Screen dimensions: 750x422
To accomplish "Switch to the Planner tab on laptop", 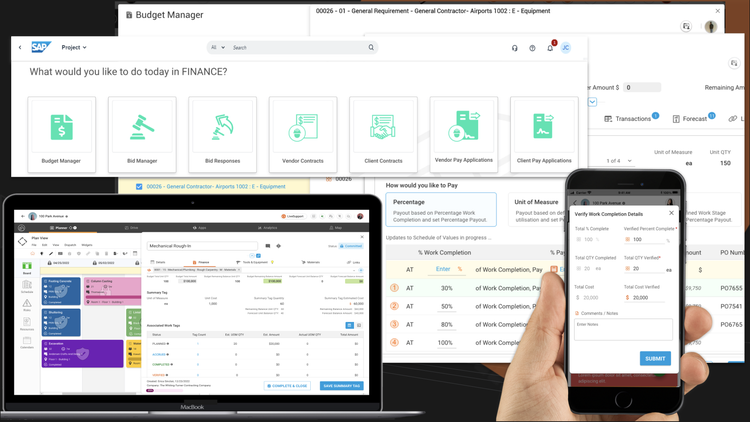I will coord(63,228).
